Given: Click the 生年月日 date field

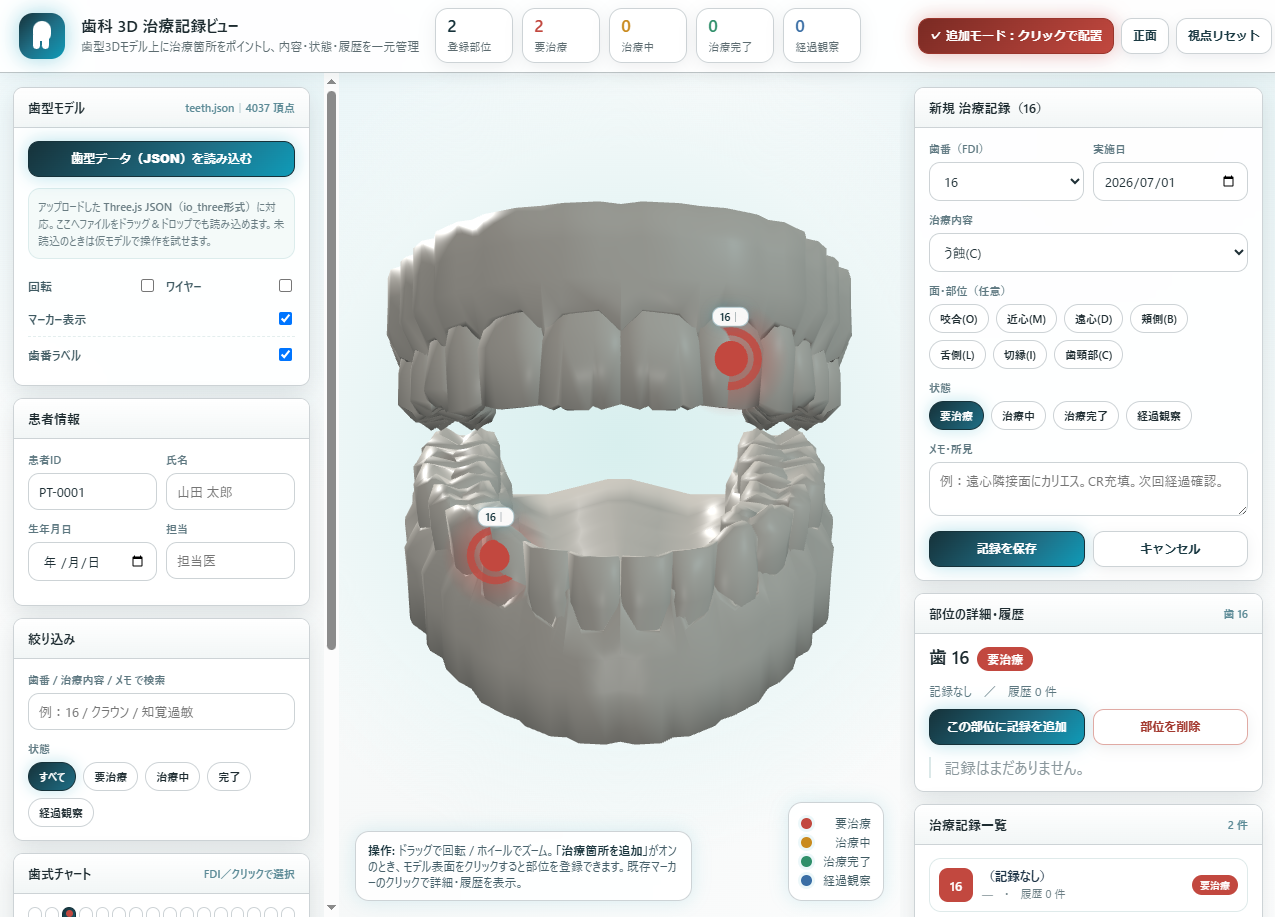Looking at the screenshot, I should click(92, 561).
